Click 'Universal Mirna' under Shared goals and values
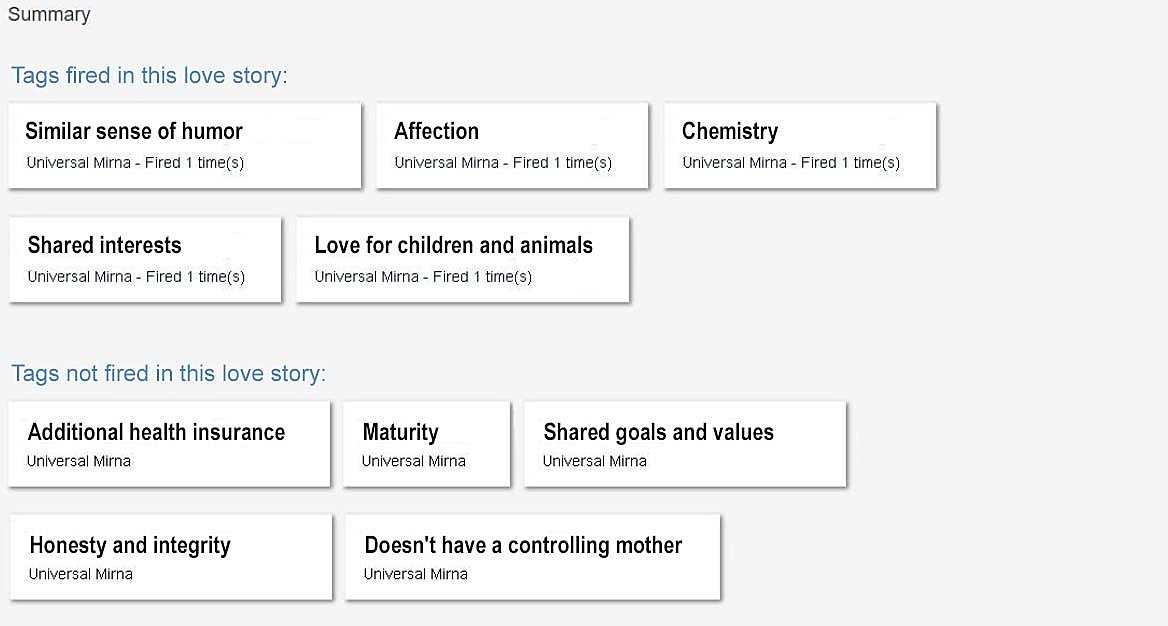 (x=595, y=461)
